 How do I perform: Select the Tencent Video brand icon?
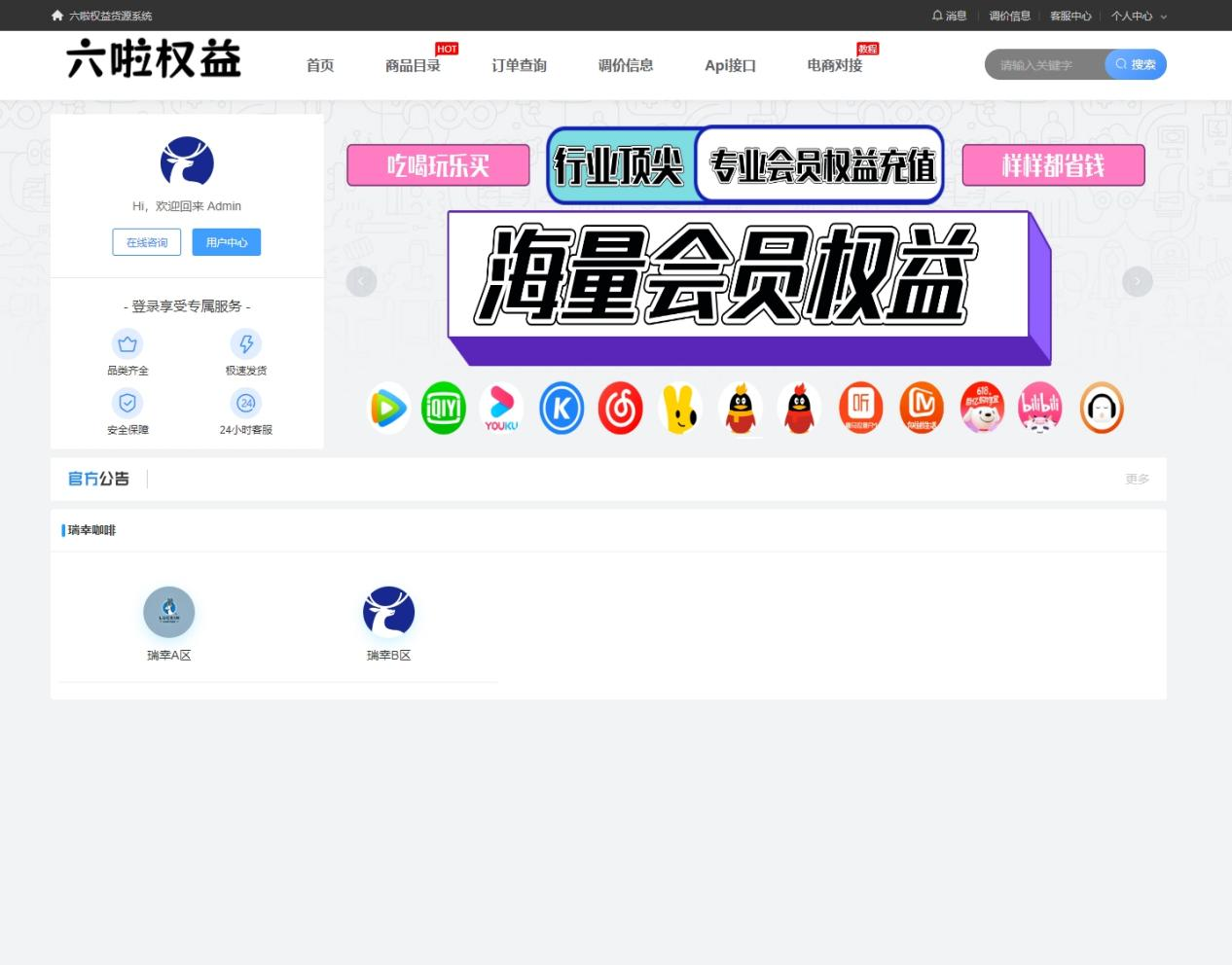388,408
